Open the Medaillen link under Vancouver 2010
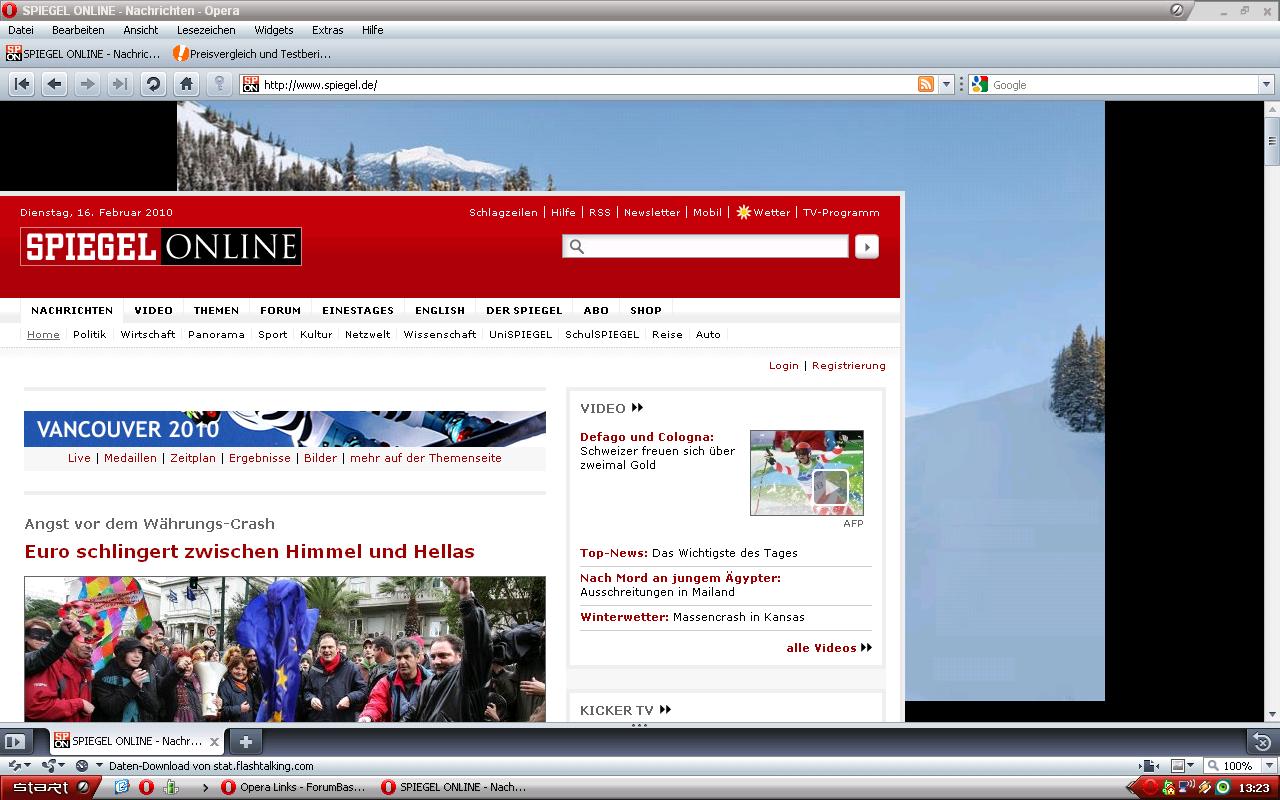 130,458
